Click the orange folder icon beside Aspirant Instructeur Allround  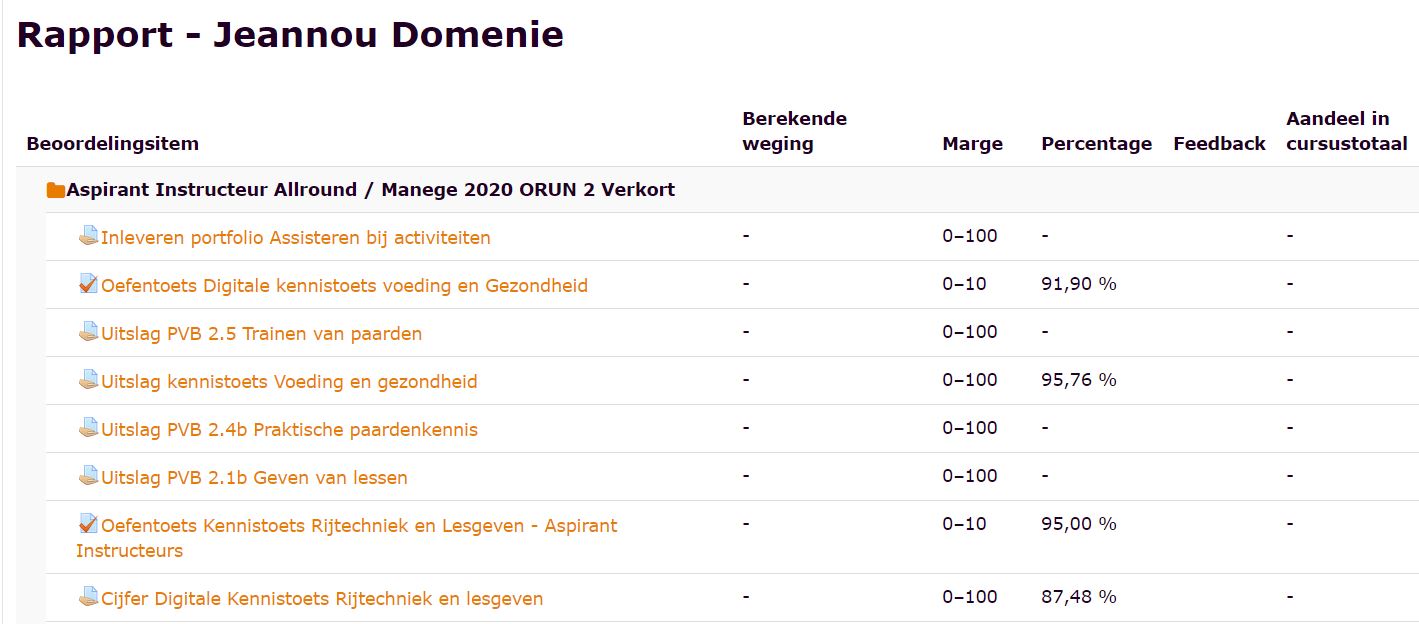coord(56,190)
